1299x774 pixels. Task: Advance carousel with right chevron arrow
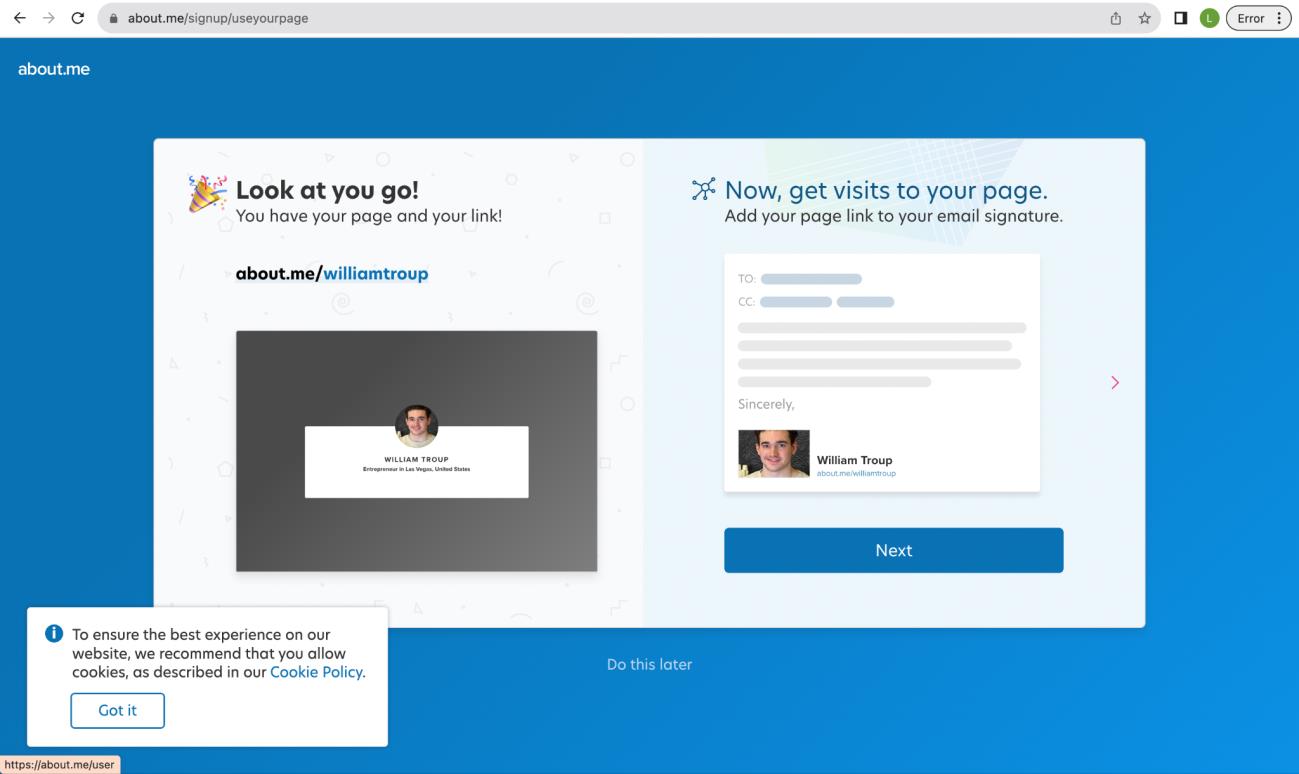coord(1115,382)
